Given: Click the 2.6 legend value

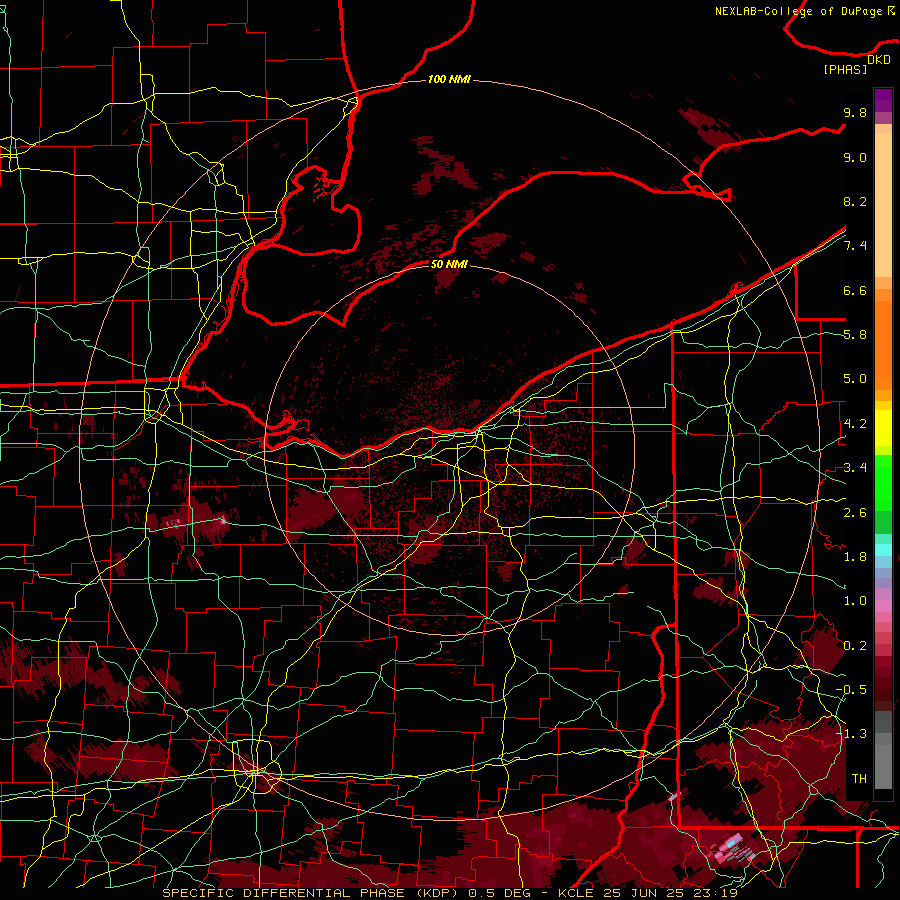Looking at the screenshot, I should pyautogui.click(x=855, y=513).
